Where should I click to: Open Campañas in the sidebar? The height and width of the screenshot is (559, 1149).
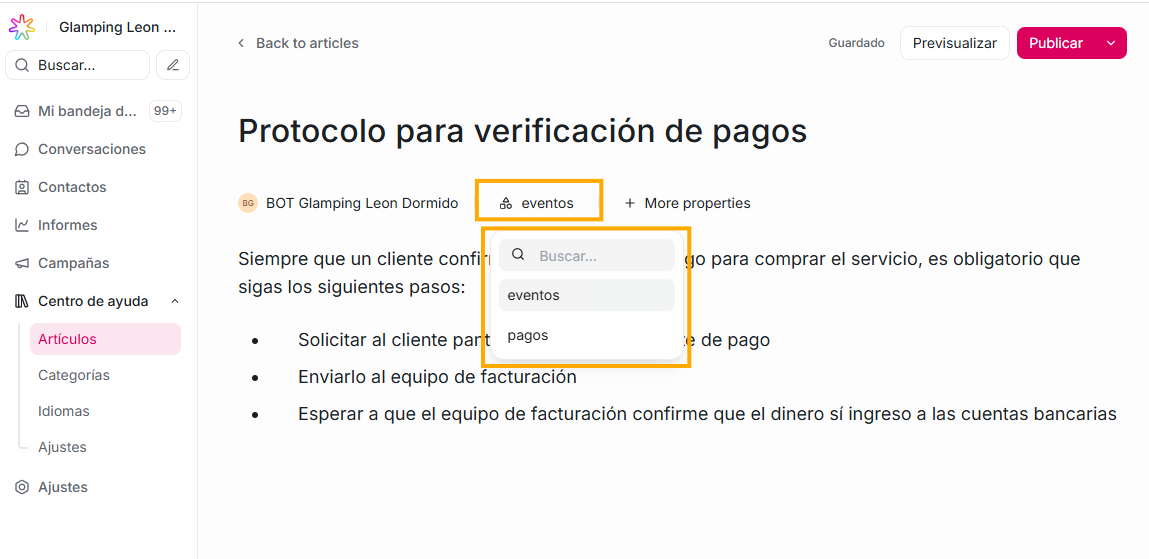coord(73,263)
